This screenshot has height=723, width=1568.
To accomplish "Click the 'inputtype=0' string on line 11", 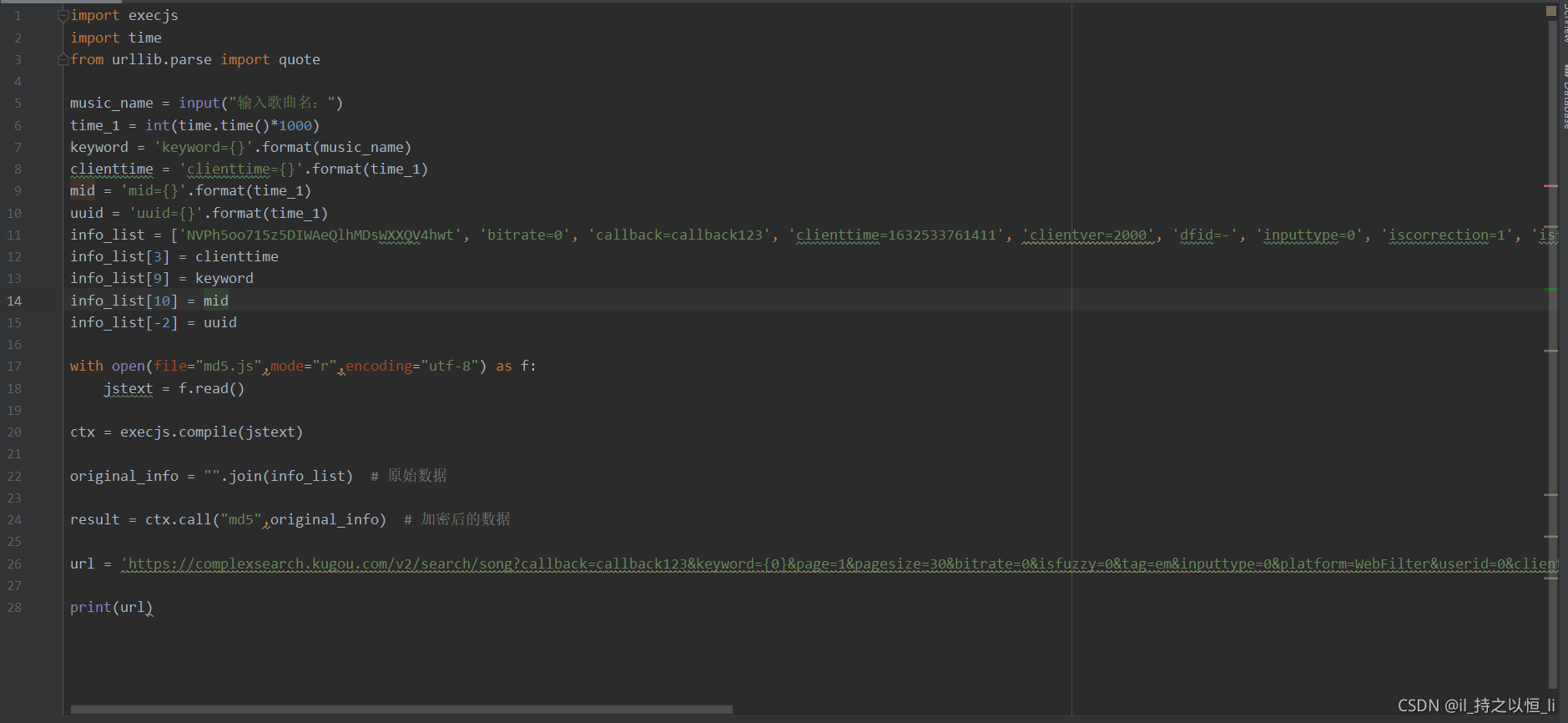I will 1309,235.
